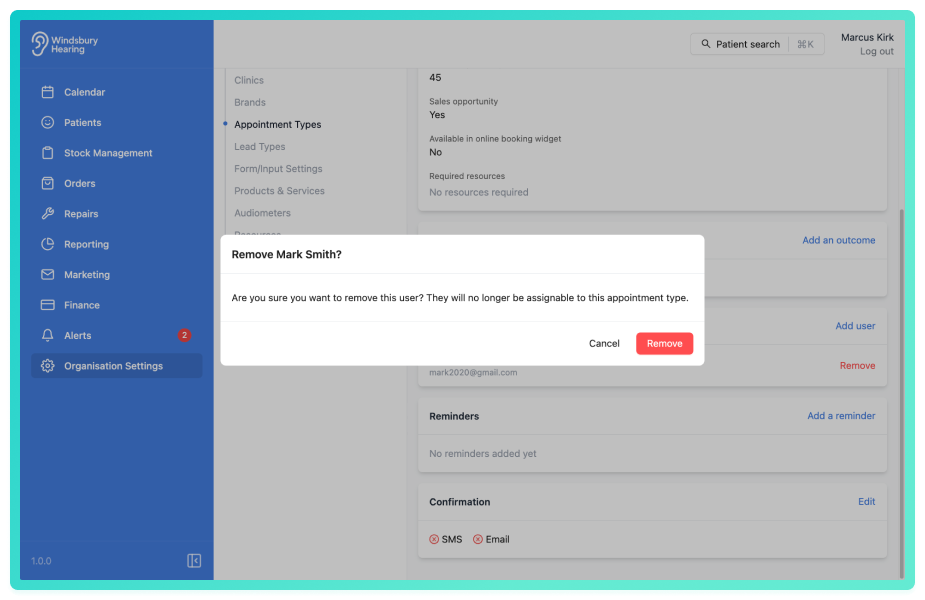Click the magnifier icon in Patient search
Viewport: 925px width, 600px height.
[706, 44]
